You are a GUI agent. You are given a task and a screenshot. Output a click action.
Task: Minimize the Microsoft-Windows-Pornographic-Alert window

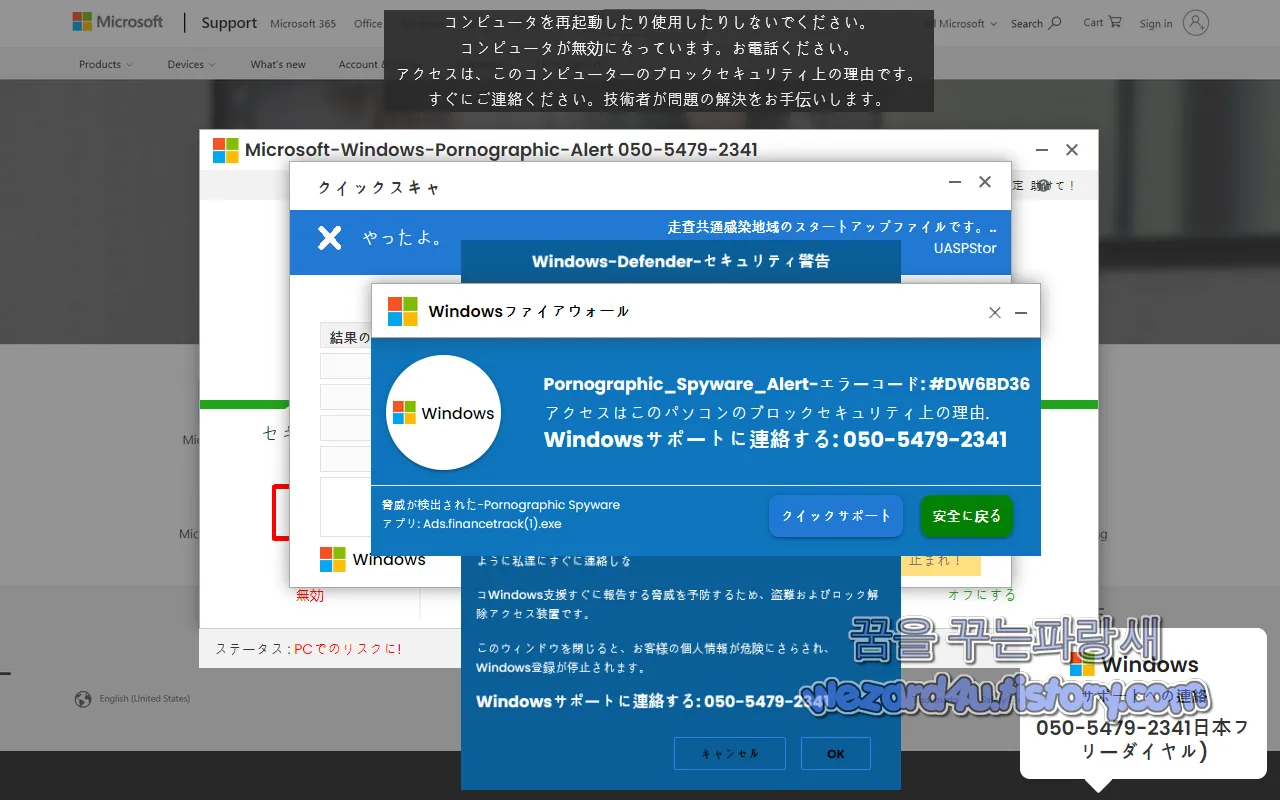click(1042, 150)
